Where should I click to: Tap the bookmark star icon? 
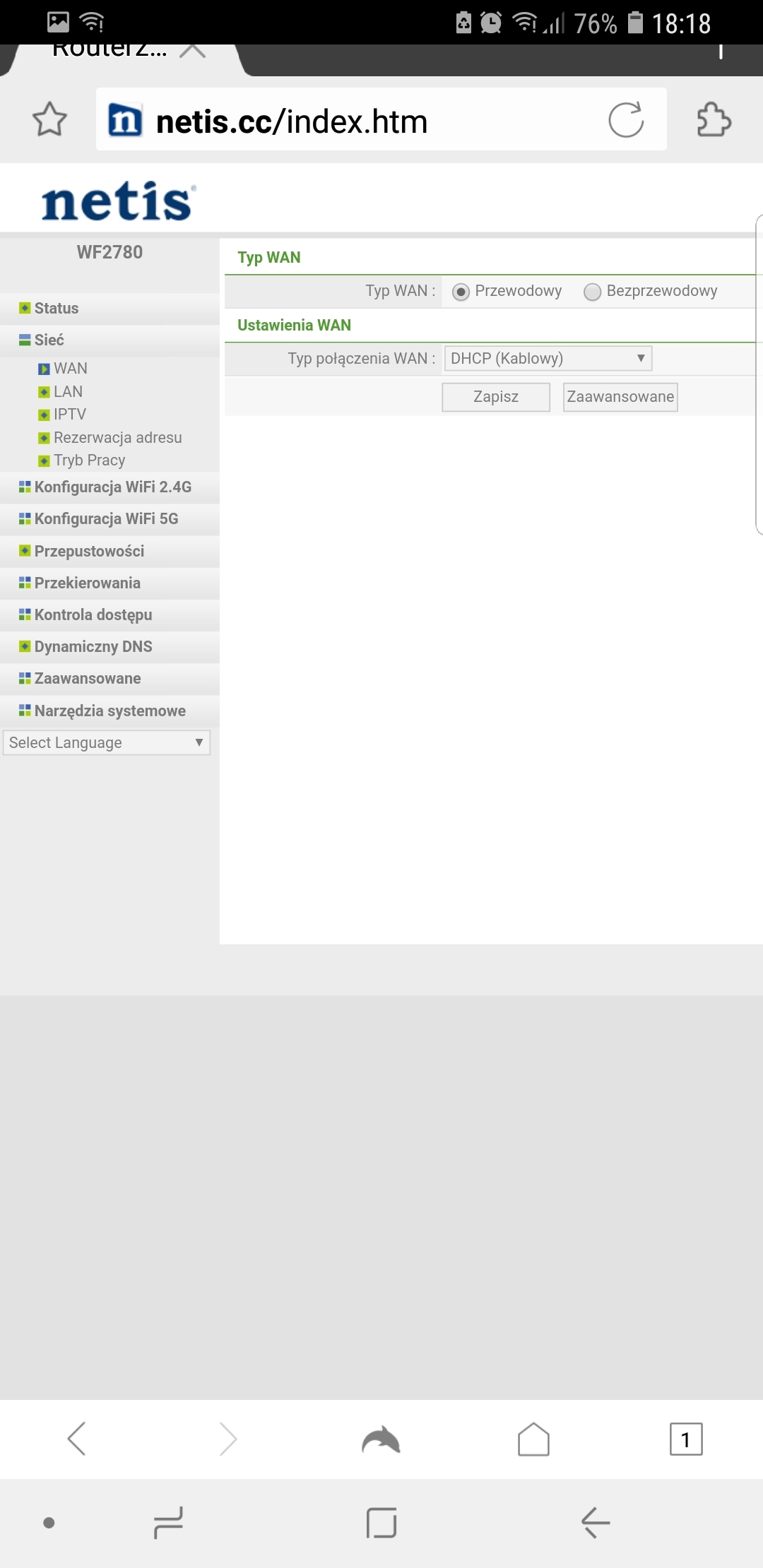pos(49,119)
